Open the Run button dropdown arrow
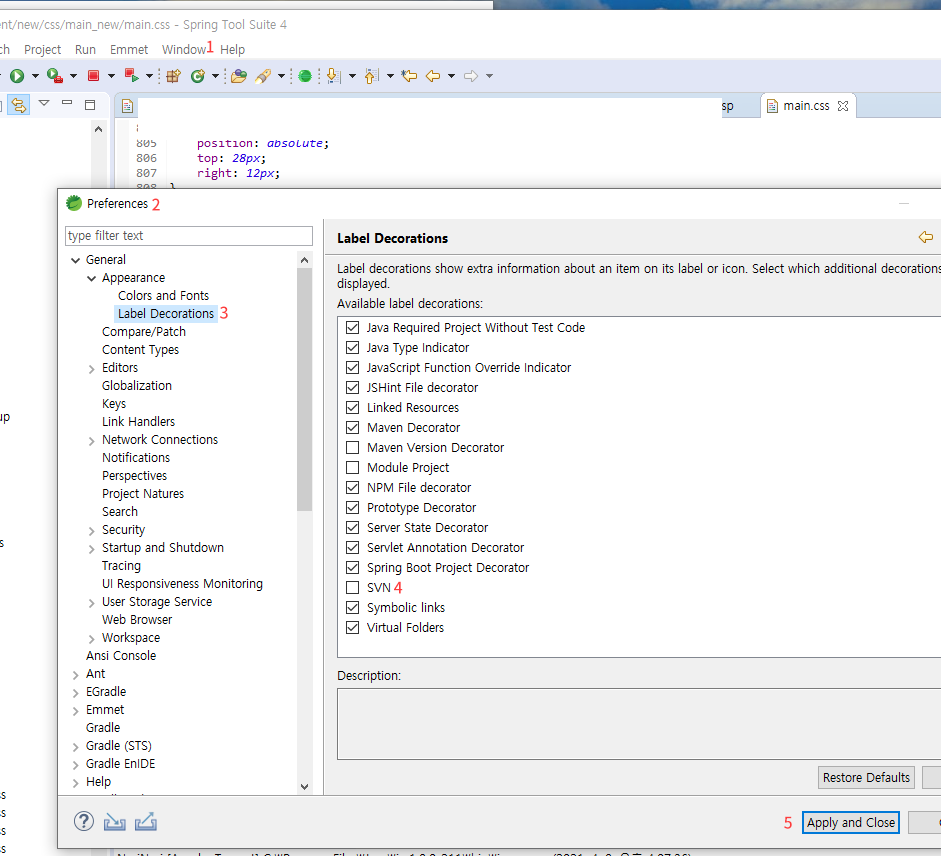The width and height of the screenshot is (941, 856). tap(35, 76)
